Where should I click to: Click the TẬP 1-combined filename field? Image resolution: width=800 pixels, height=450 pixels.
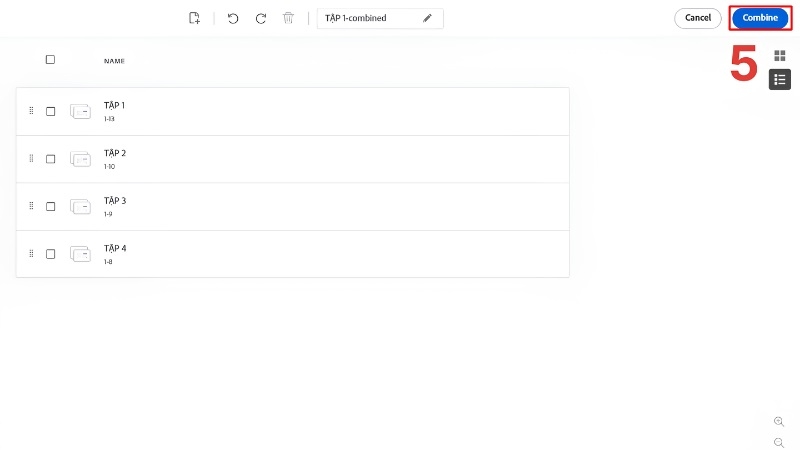[380, 18]
